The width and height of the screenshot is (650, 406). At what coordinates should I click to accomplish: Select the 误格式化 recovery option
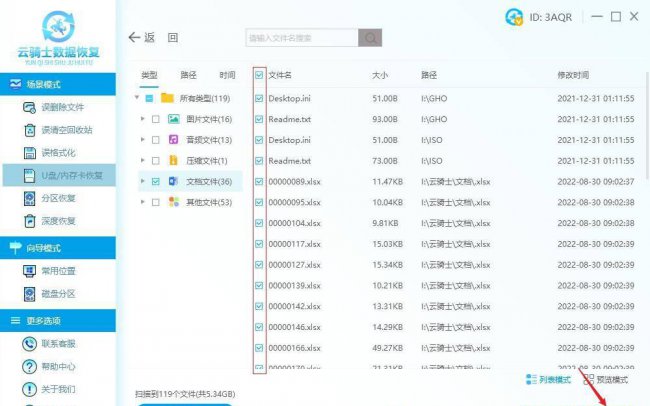pyautogui.click(x=49, y=153)
